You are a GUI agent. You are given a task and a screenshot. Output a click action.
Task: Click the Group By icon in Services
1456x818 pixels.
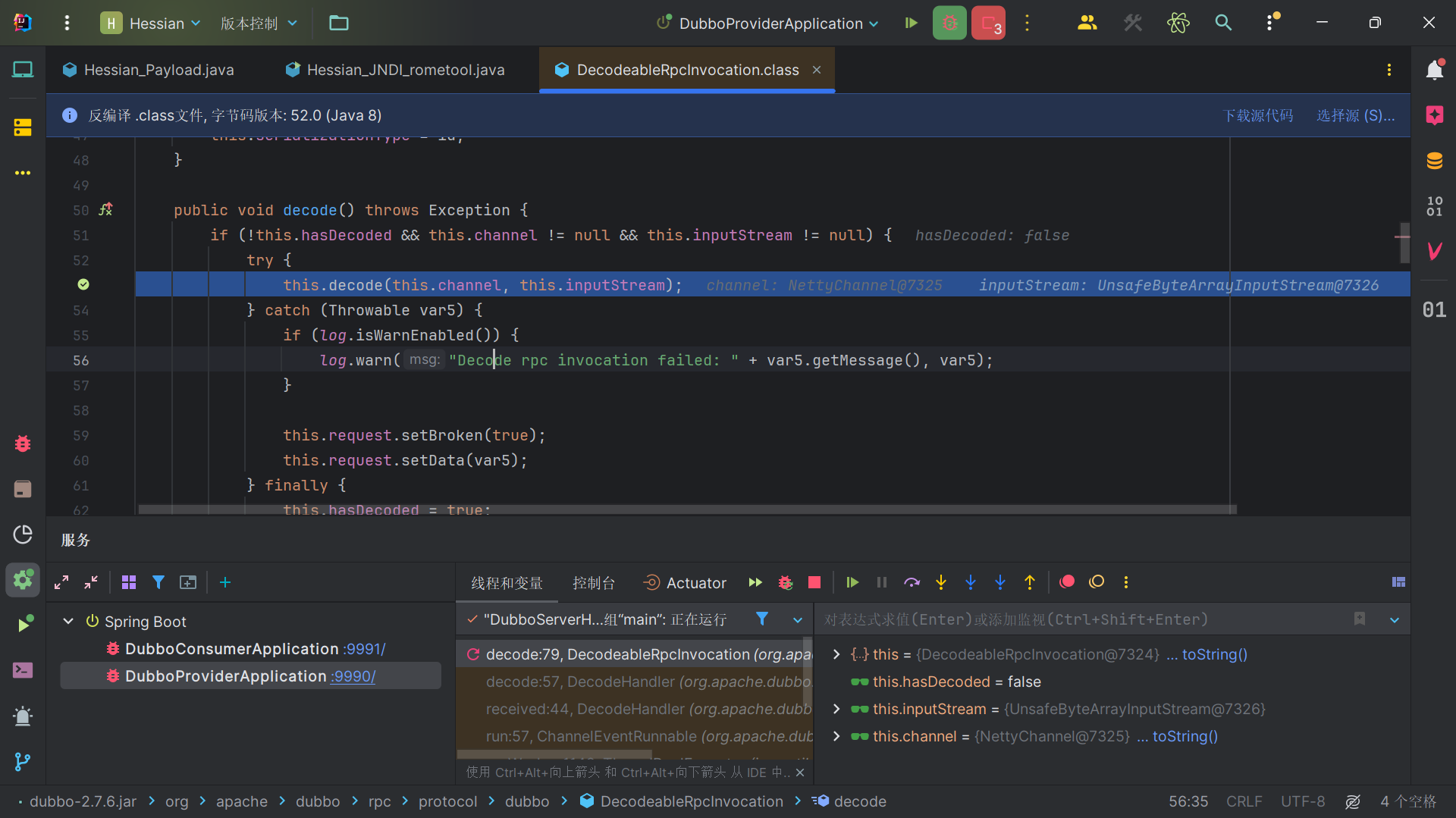[x=129, y=582]
